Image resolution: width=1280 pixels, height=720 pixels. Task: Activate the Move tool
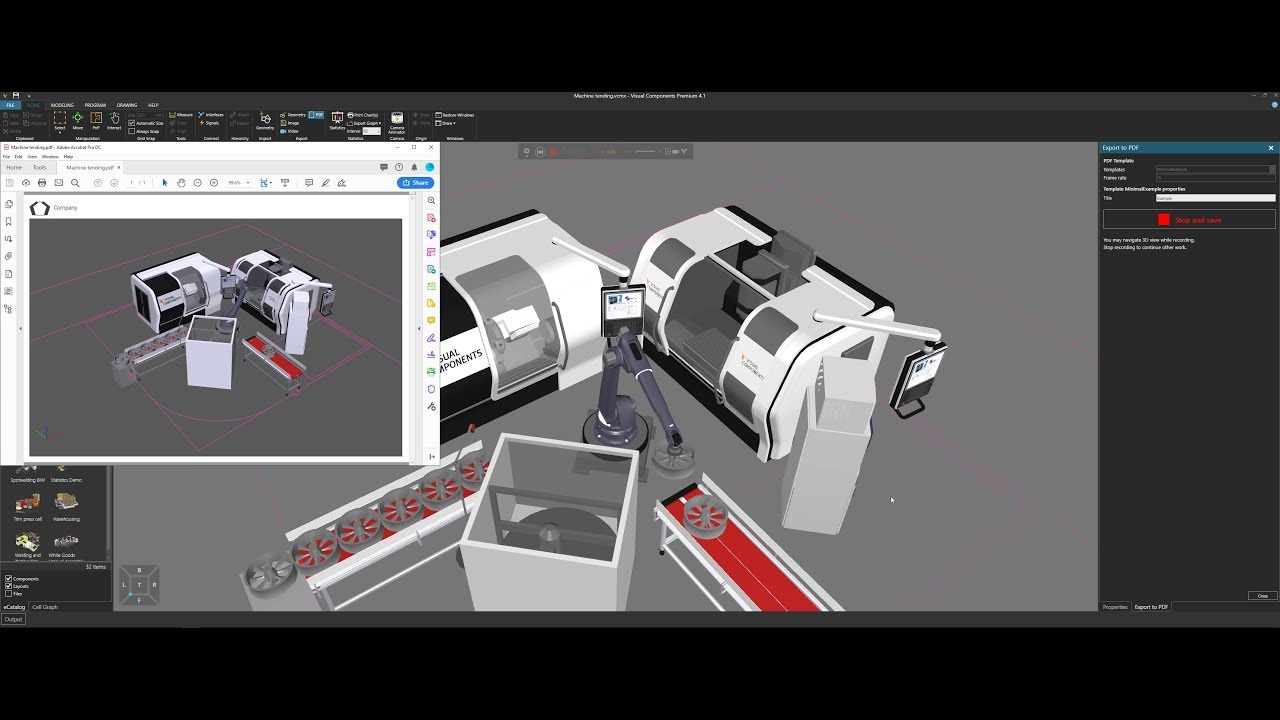[78, 121]
